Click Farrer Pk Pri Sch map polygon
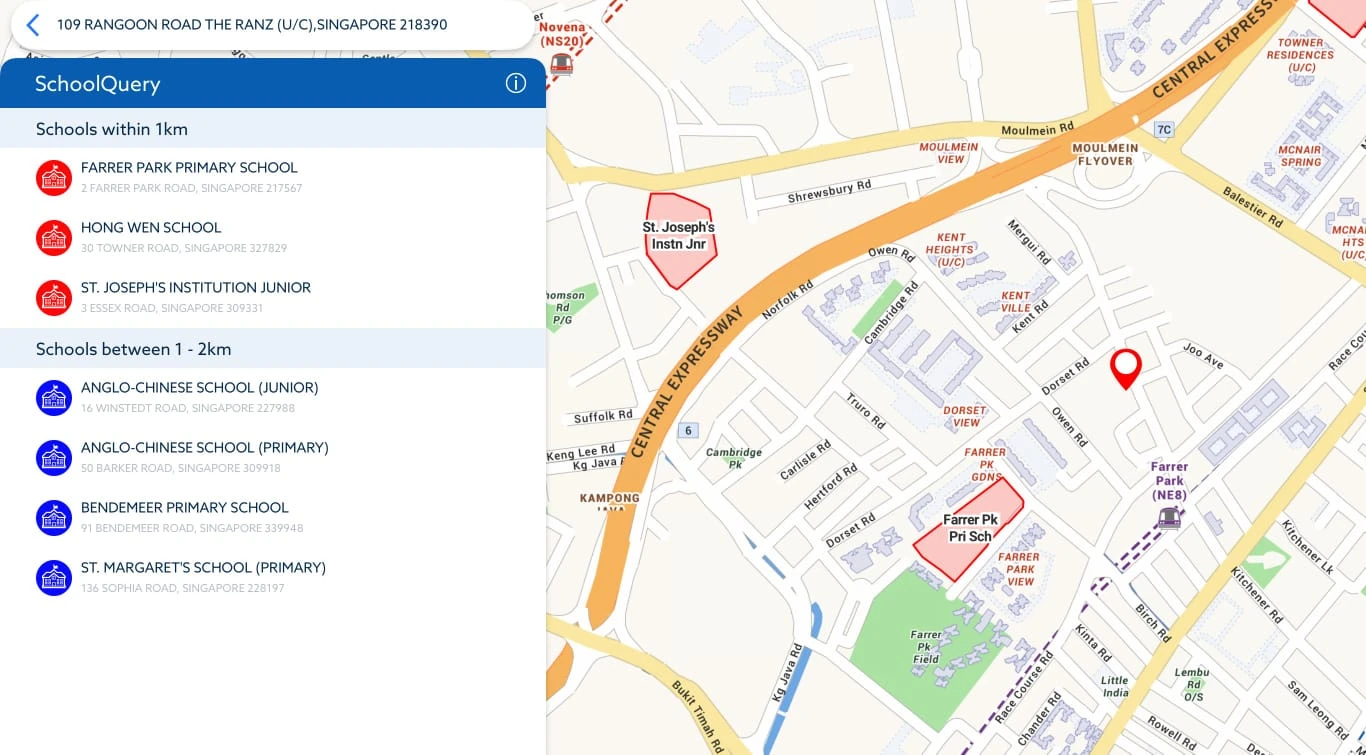 coord(970,529)
